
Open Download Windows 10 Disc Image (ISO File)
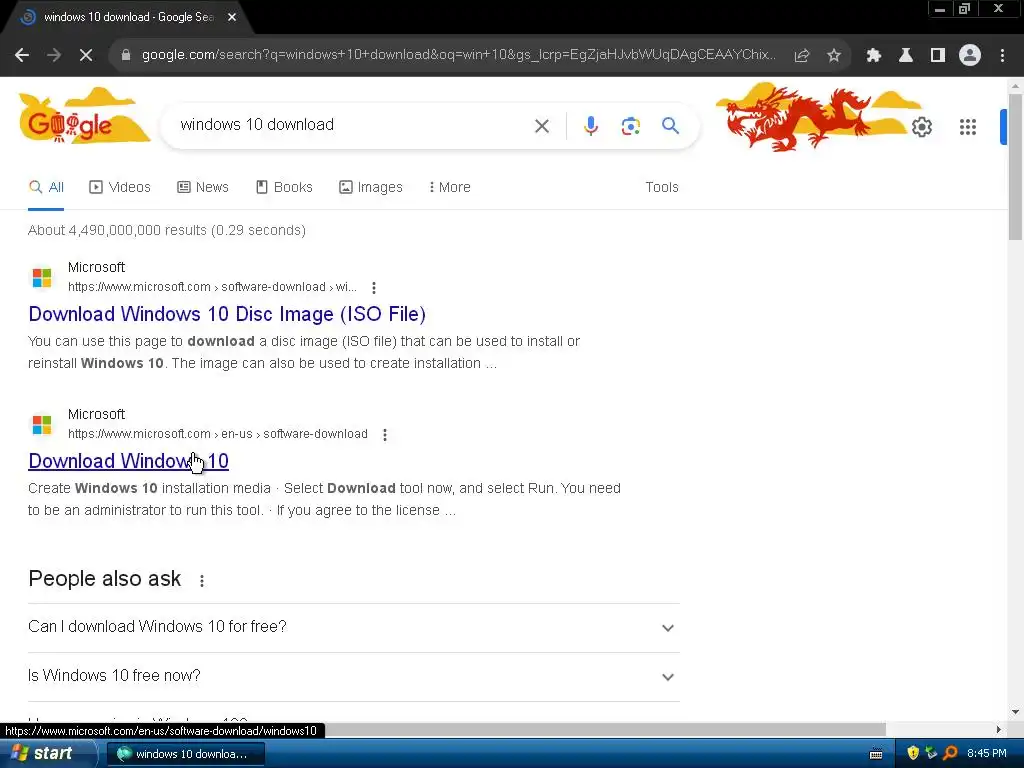click(x=227, y=314)
